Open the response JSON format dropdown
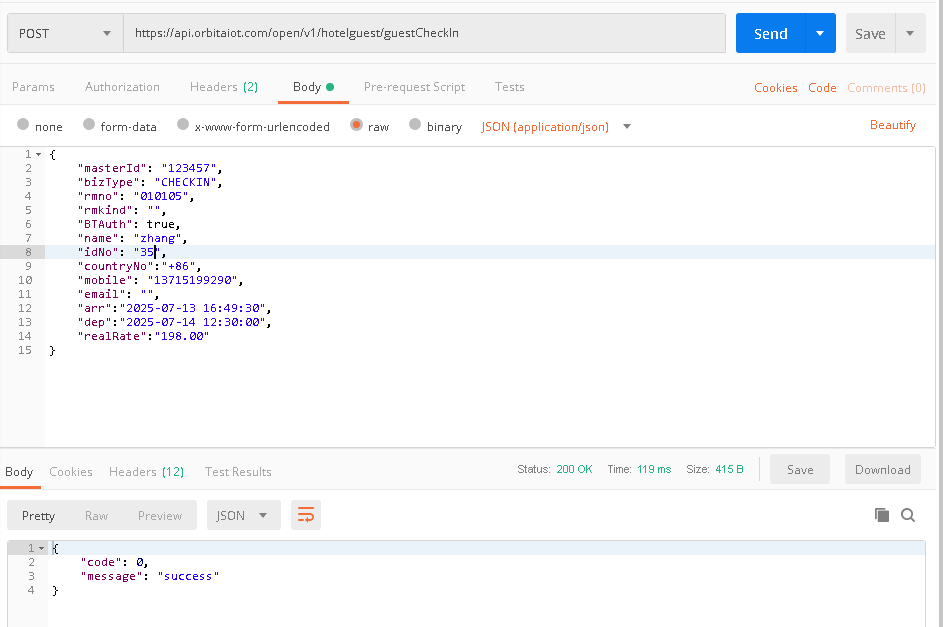Image resolution: width=943 pixels, height=627 pixels. click(x=243, y=515)
